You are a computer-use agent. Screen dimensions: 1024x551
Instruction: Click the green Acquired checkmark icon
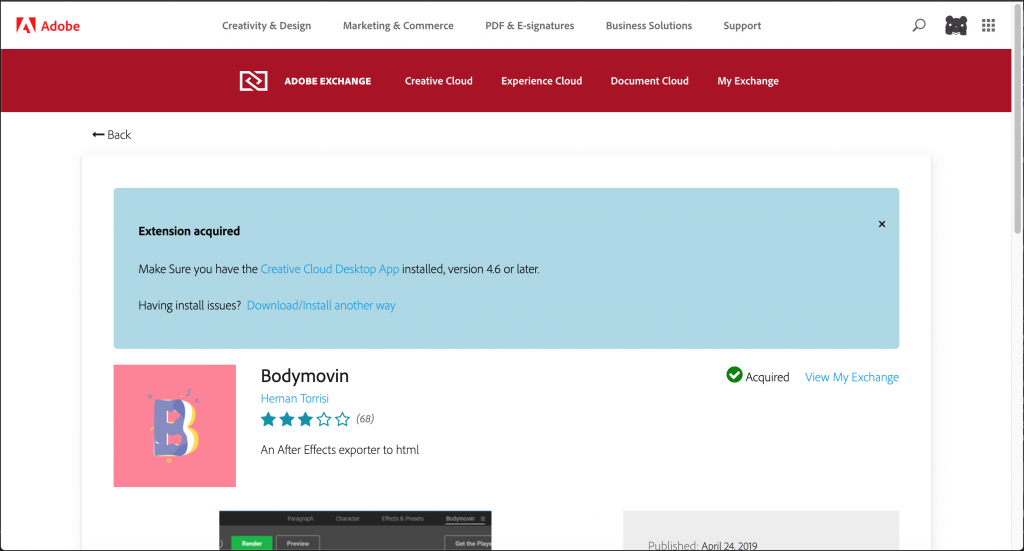point(734,375)
